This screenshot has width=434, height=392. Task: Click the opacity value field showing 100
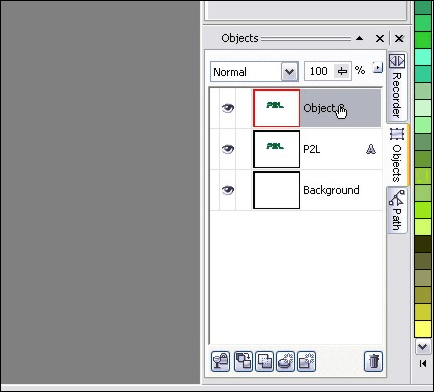(319, 71)
